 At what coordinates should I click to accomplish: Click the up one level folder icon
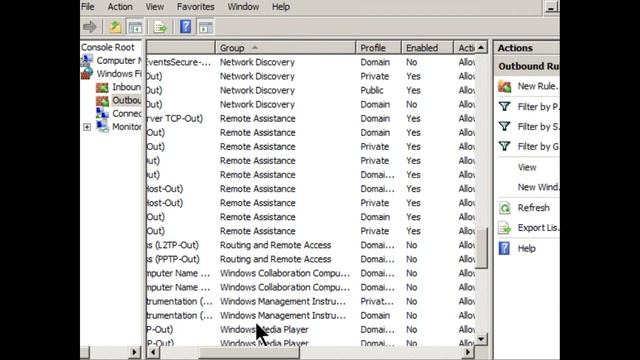[x=116, y=27]
